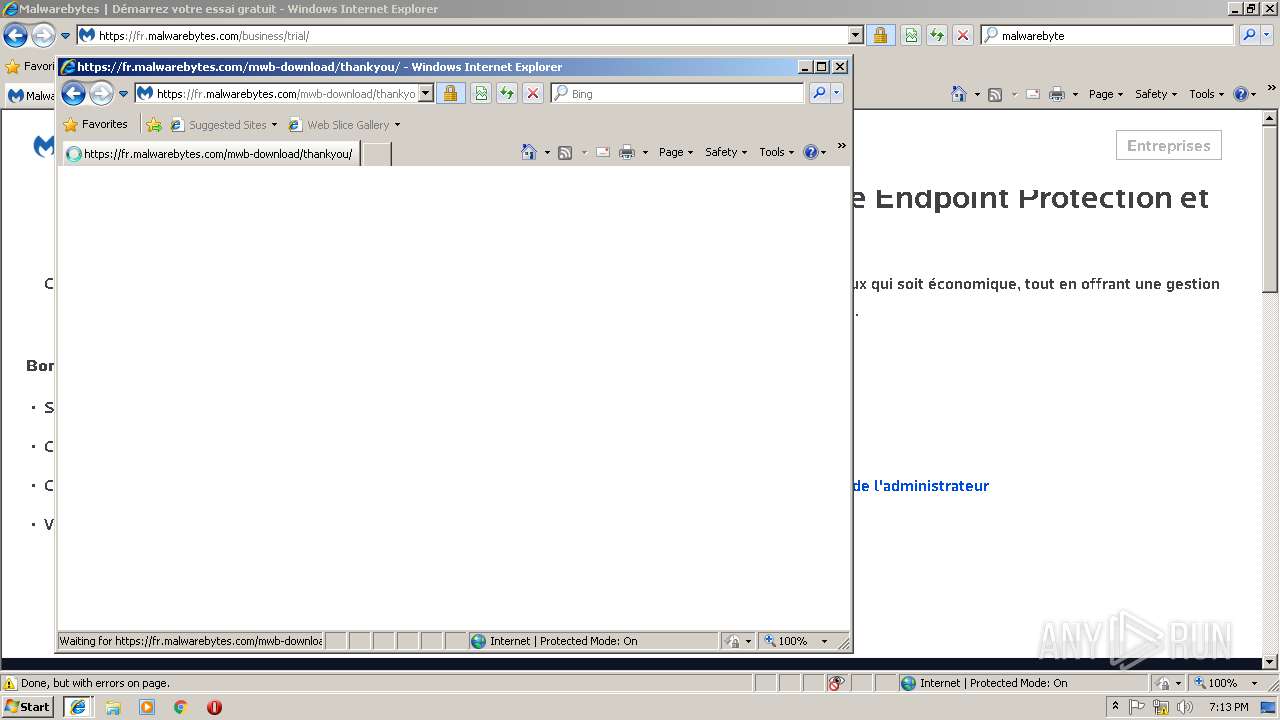Open Suggested Sites in front window
This screenshot has width=1280, height=720.
[223, 125]
